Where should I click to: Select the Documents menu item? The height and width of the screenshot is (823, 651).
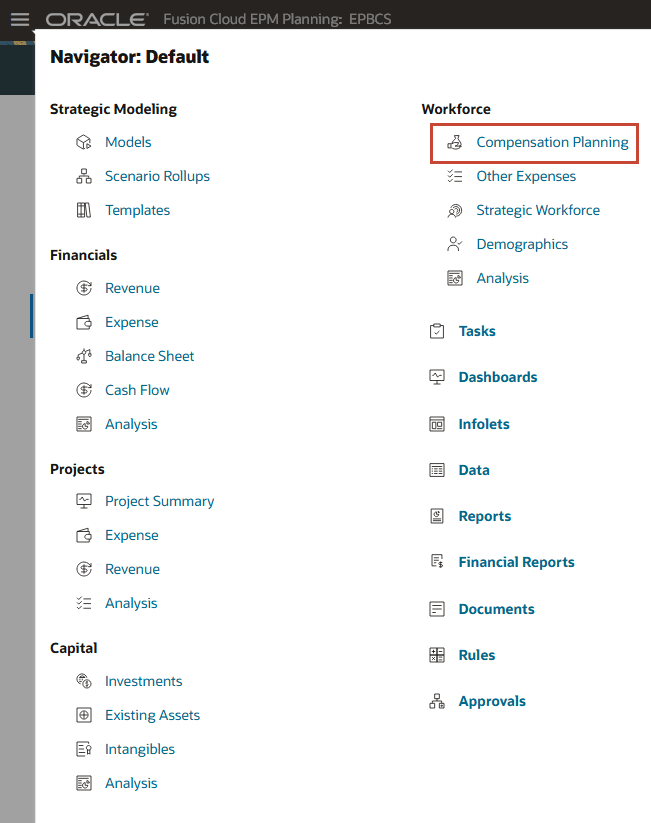497,609
